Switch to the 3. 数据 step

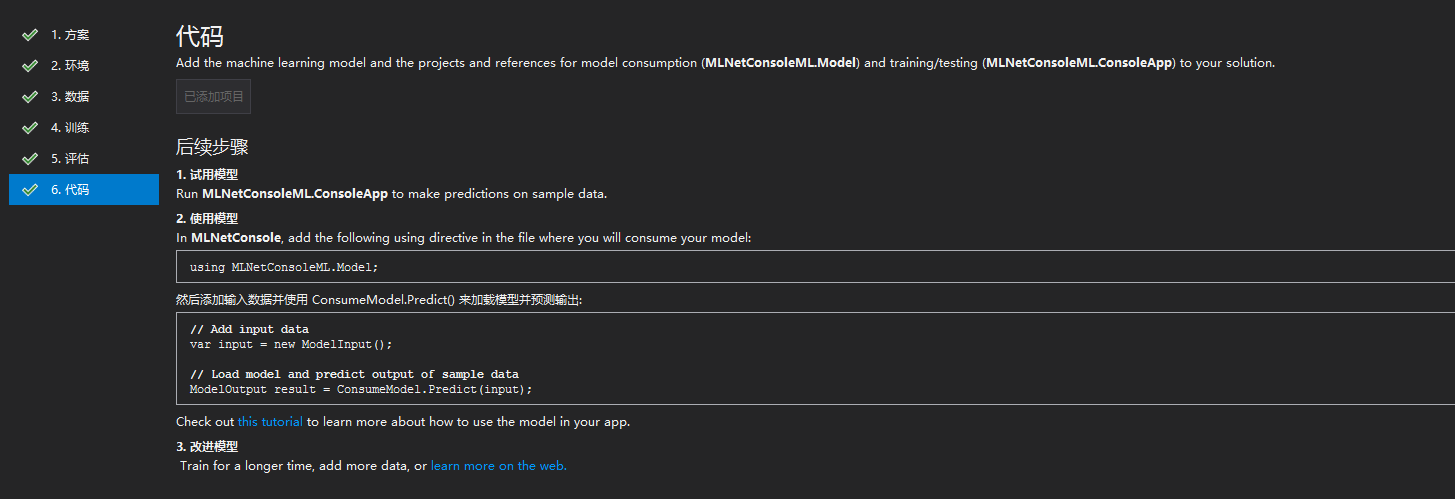84,97
